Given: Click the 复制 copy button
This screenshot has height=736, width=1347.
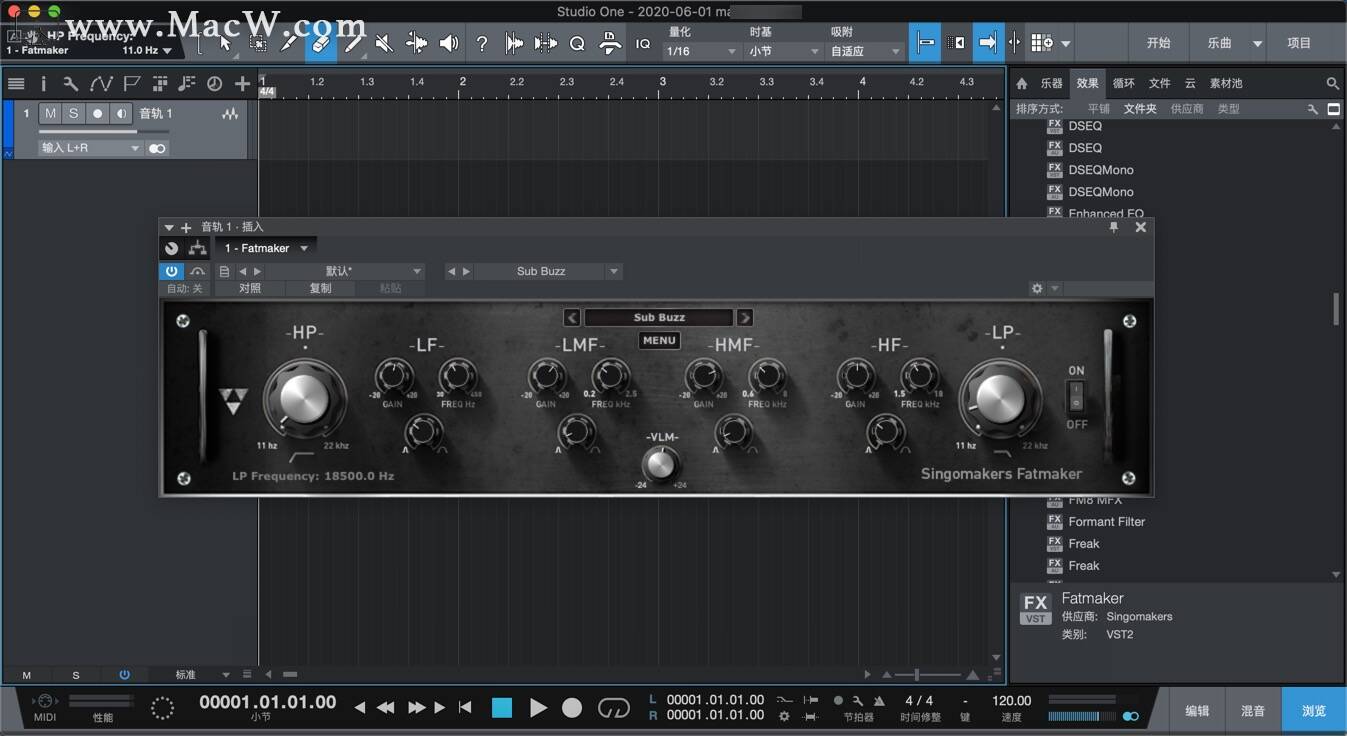Looking at the screenshot, I should tap(320, 288).
